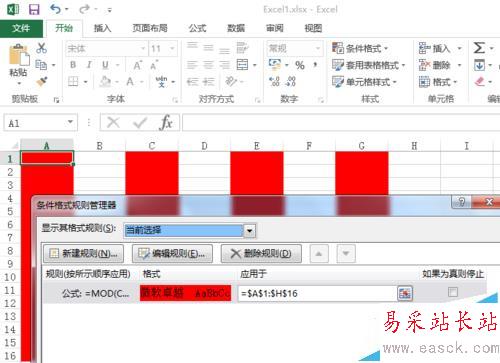The image size is (500, 363).
Task: Undo the last action
Action: 55,9
